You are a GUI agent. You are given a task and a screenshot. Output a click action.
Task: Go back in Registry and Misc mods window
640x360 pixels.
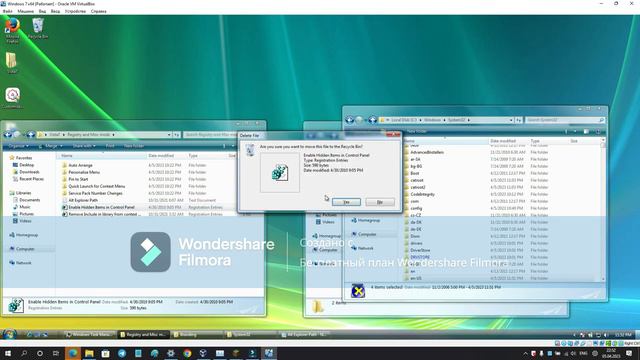(8, 134)
